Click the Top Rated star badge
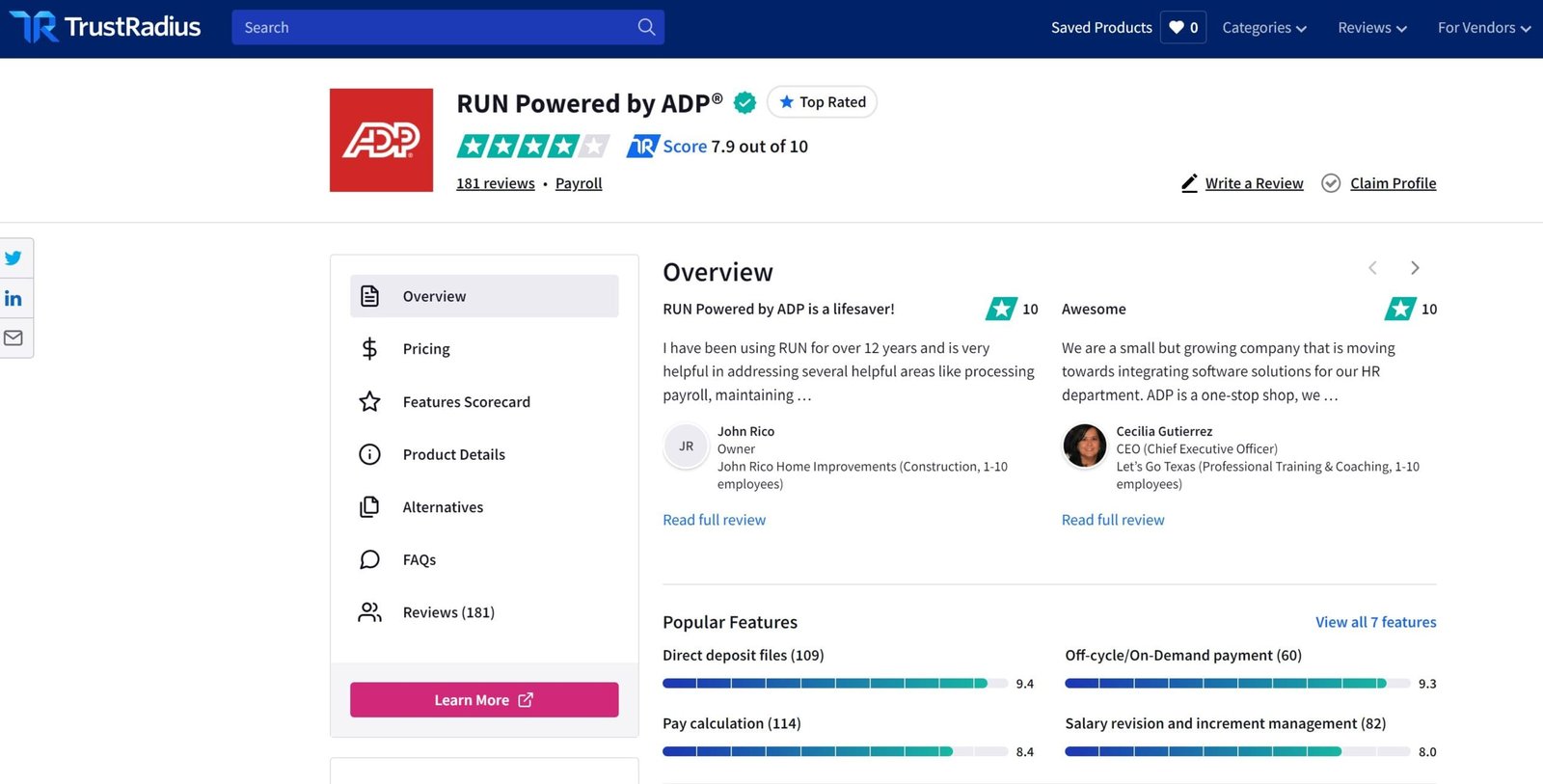 [822, 102]
